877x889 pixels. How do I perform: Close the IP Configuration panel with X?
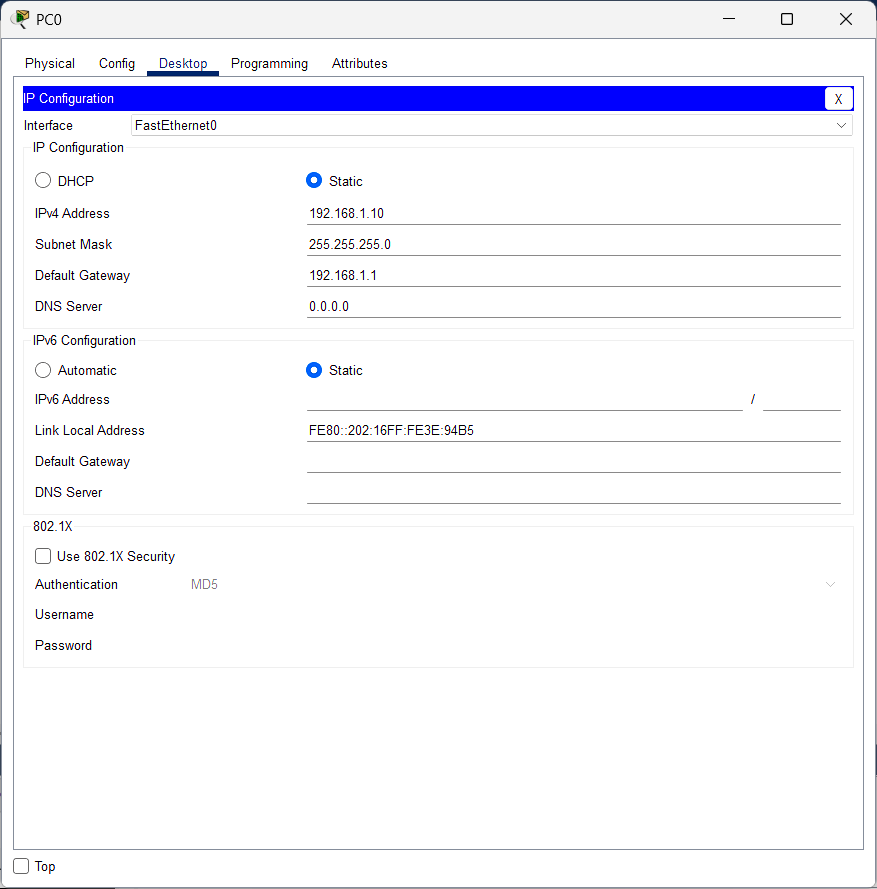[x=838, y=98]
